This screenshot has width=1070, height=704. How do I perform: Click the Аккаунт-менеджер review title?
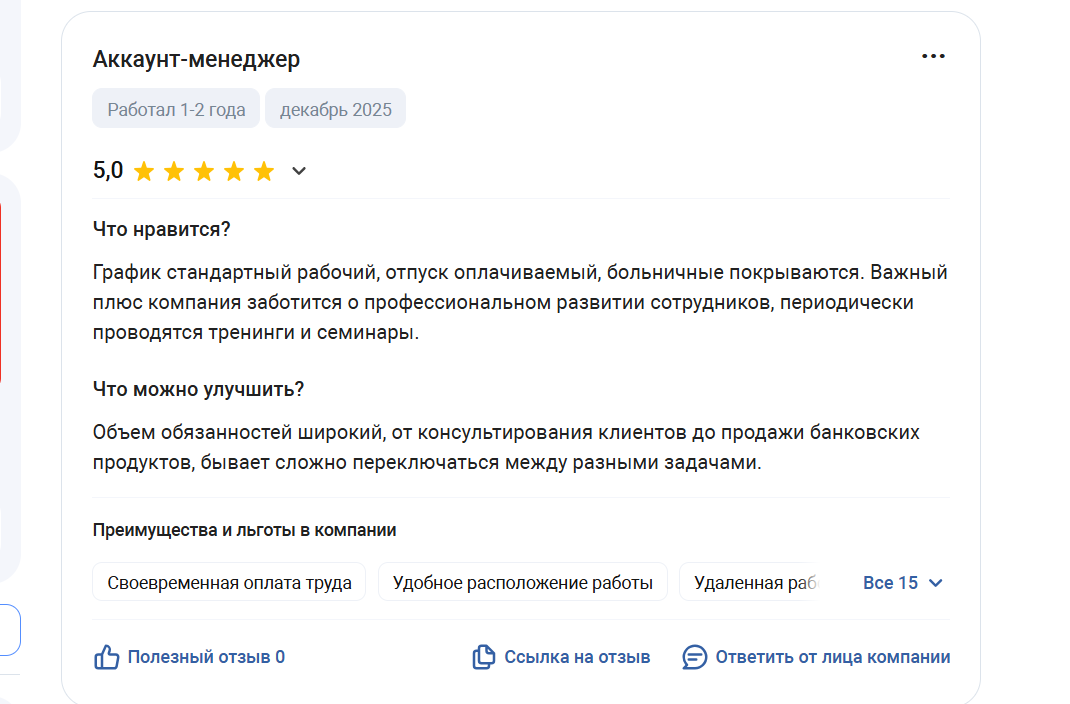(196, 59)
